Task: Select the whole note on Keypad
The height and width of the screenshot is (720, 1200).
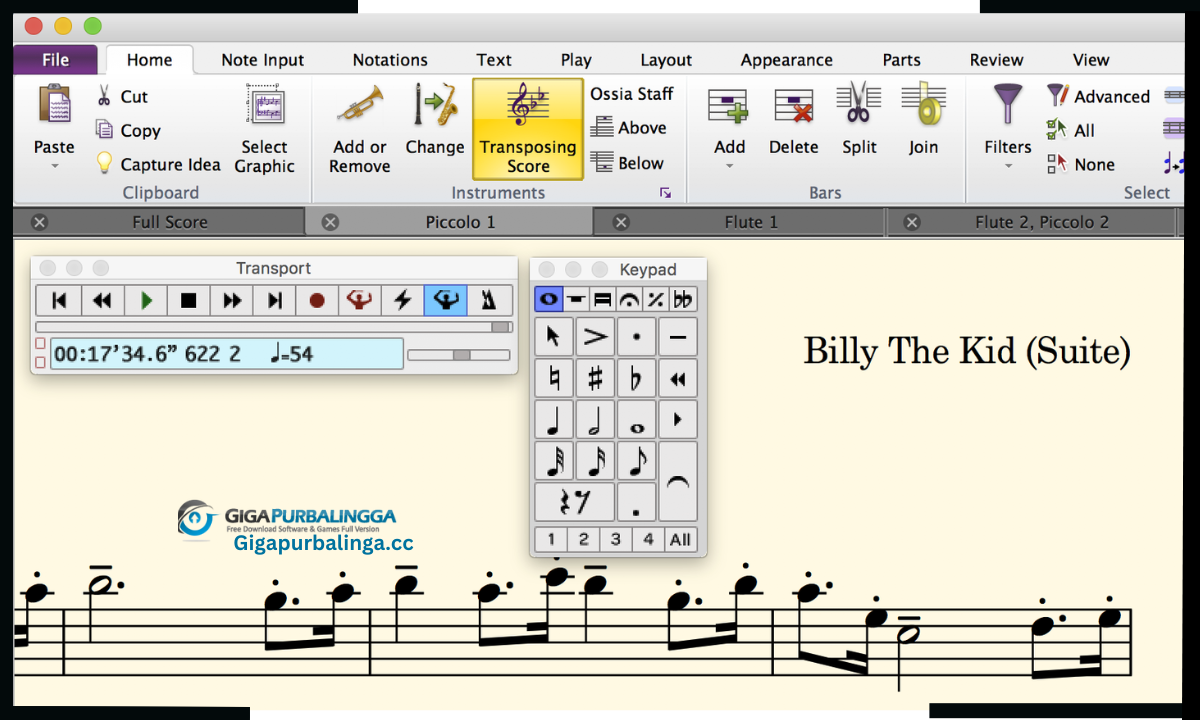Action: 636,420
